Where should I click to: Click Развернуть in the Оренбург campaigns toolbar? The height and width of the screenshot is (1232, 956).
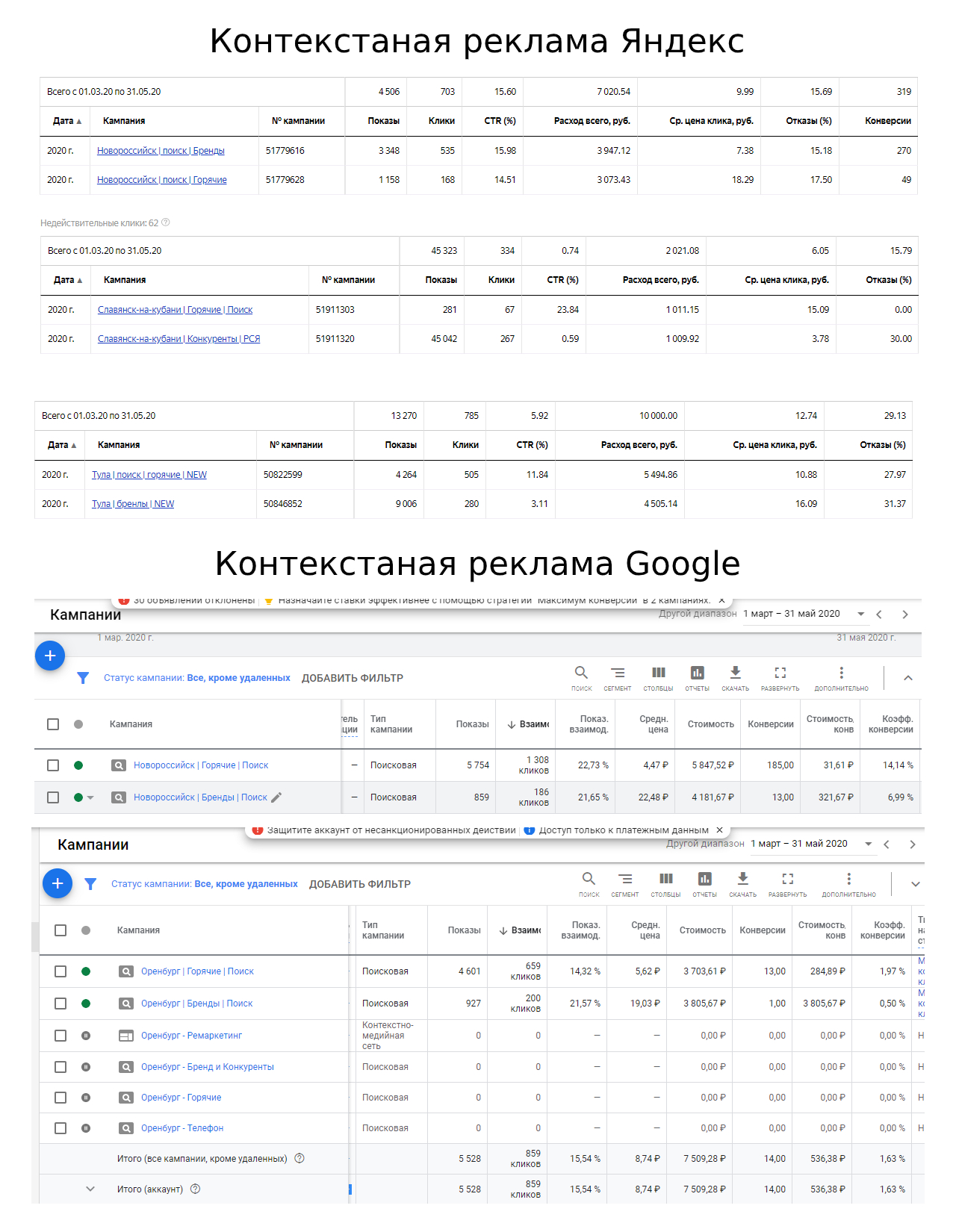tap(787, 883)
